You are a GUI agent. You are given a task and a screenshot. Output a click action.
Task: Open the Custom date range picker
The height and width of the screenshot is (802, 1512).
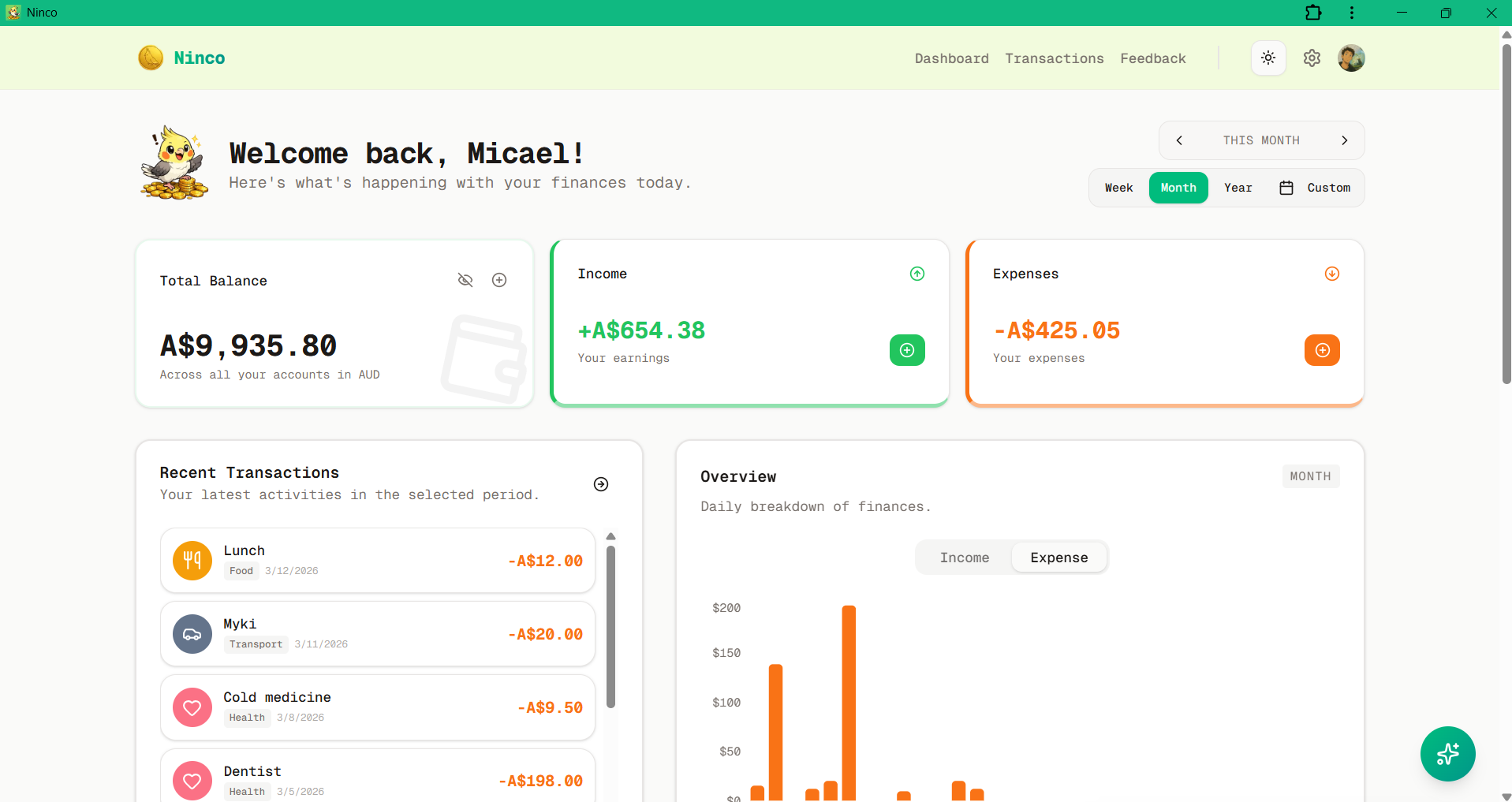pos(1315,188)
